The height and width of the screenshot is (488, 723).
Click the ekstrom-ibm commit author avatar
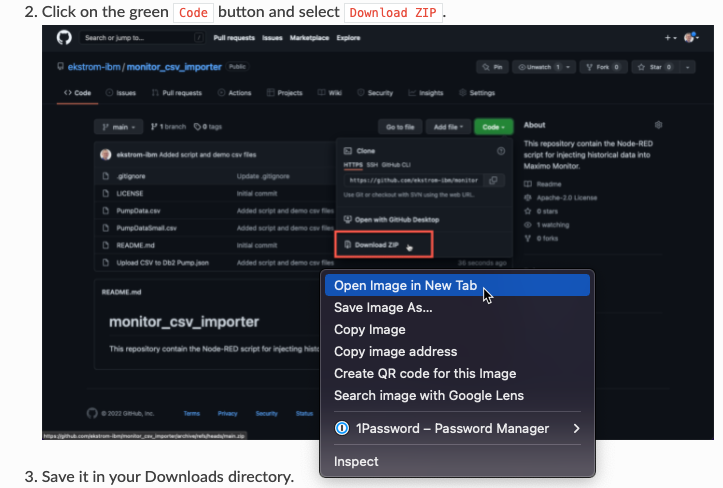(106, 155)
